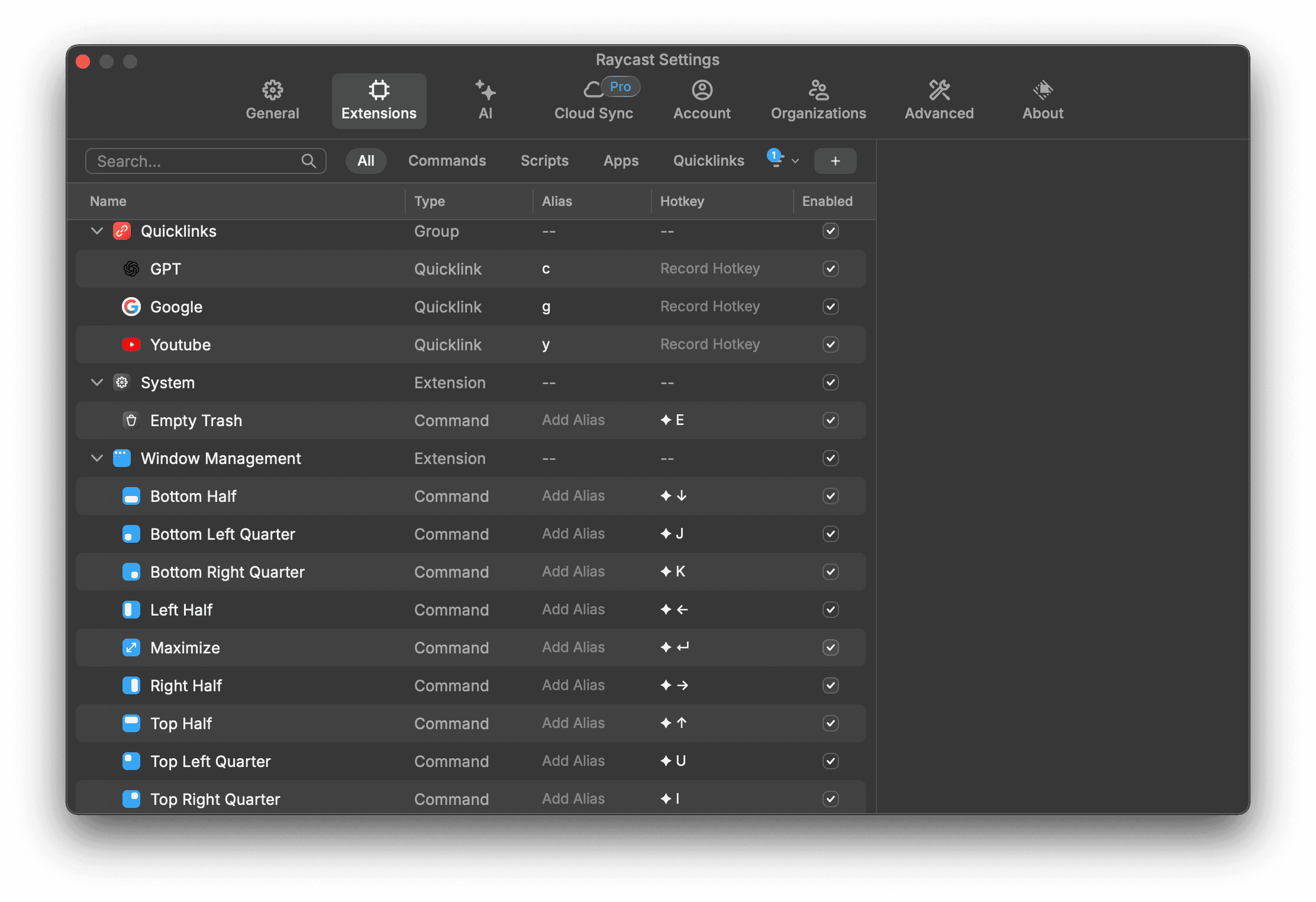Image resolution: width=1316 pixels, height=902 pixels.
Task: Disable the Youtube quicklink checkbox
Action: click(830, 344)
